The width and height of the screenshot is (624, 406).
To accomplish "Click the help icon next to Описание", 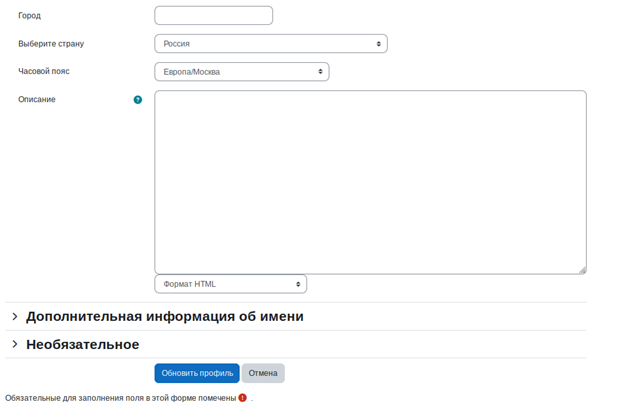I will [138, 100].
